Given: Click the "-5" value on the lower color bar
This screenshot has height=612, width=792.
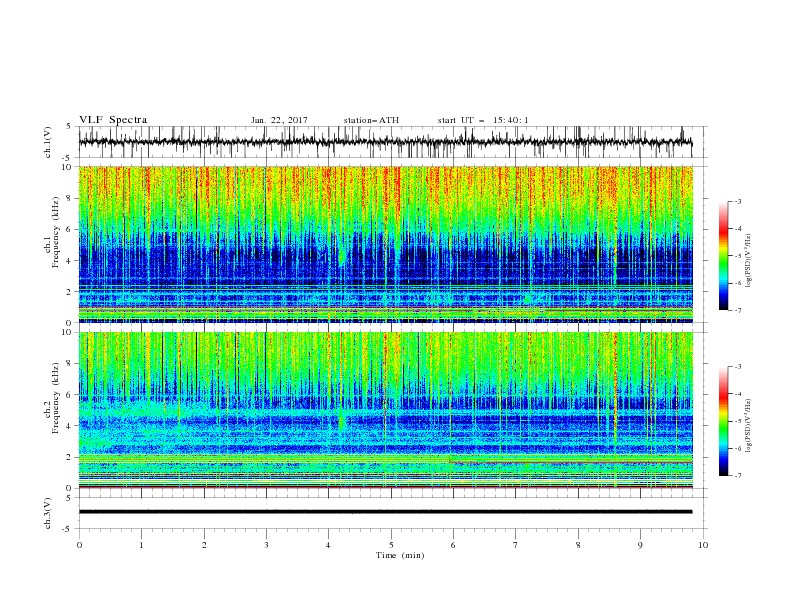Looking at the screenshot, I should point(737,421).
